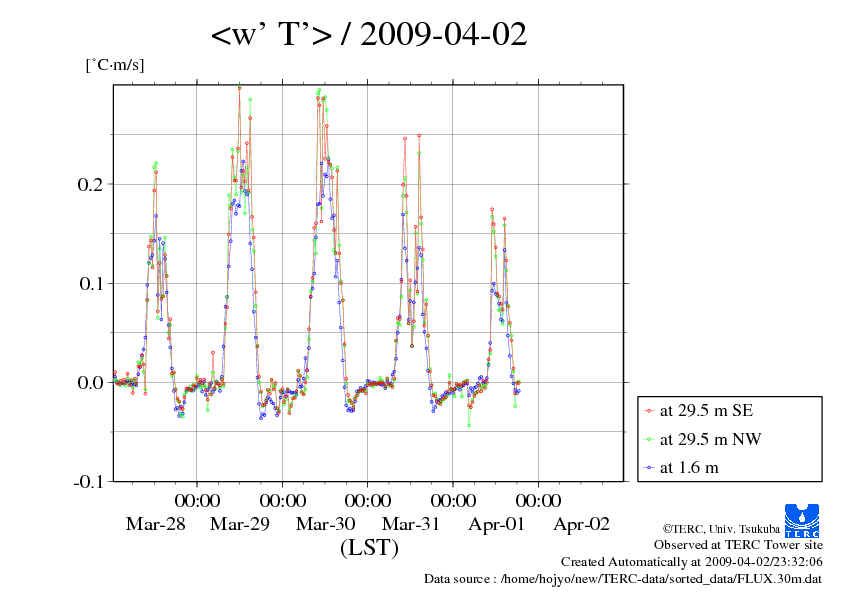Click the Mar-28 date label
The width and height of the screenshot is (842, 595).
coord(155,524)
